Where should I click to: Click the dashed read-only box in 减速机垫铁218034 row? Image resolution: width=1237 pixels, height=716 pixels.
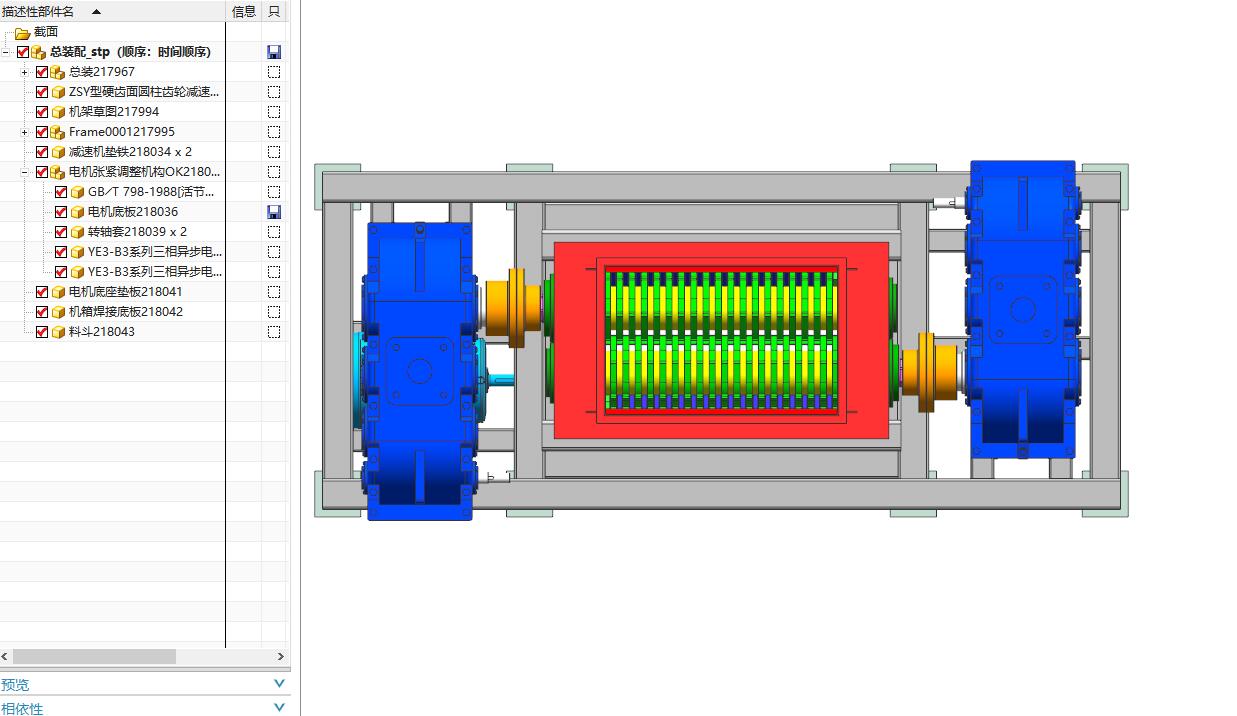pos(274,152)
